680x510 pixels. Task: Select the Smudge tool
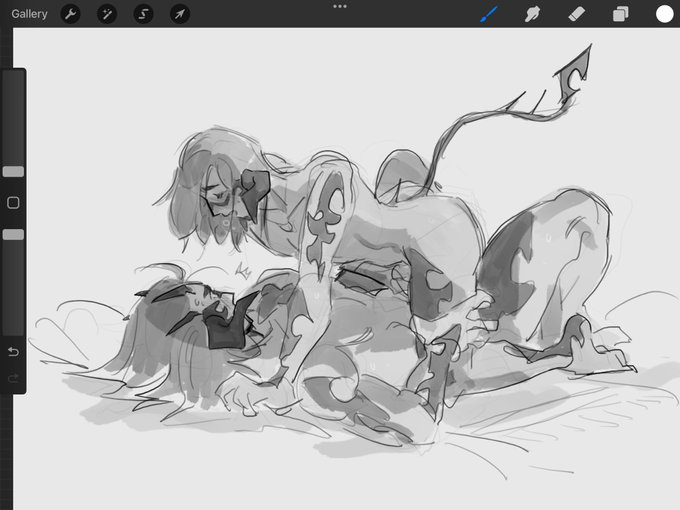(533, 14)
